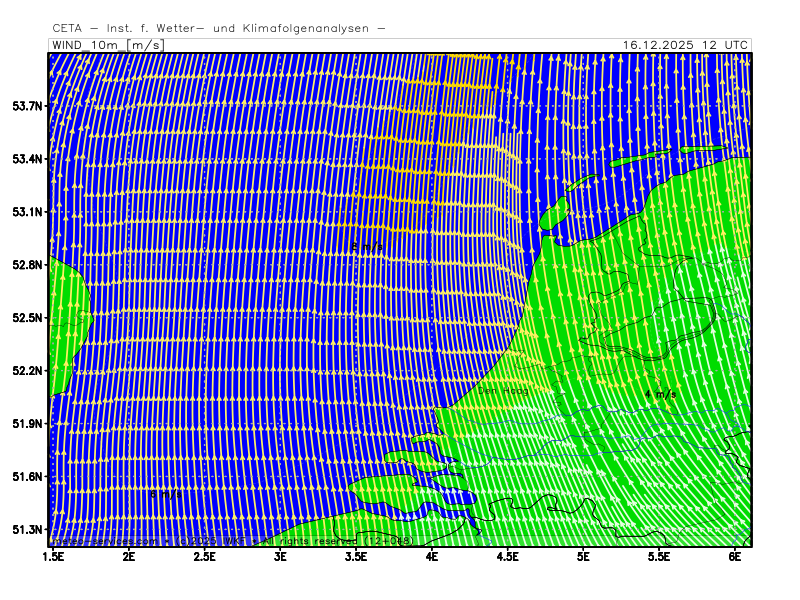Viewport: 800px width, 600px height.
Task: Click the WIND 10m [m/s] header label
Action: (106, 45)
